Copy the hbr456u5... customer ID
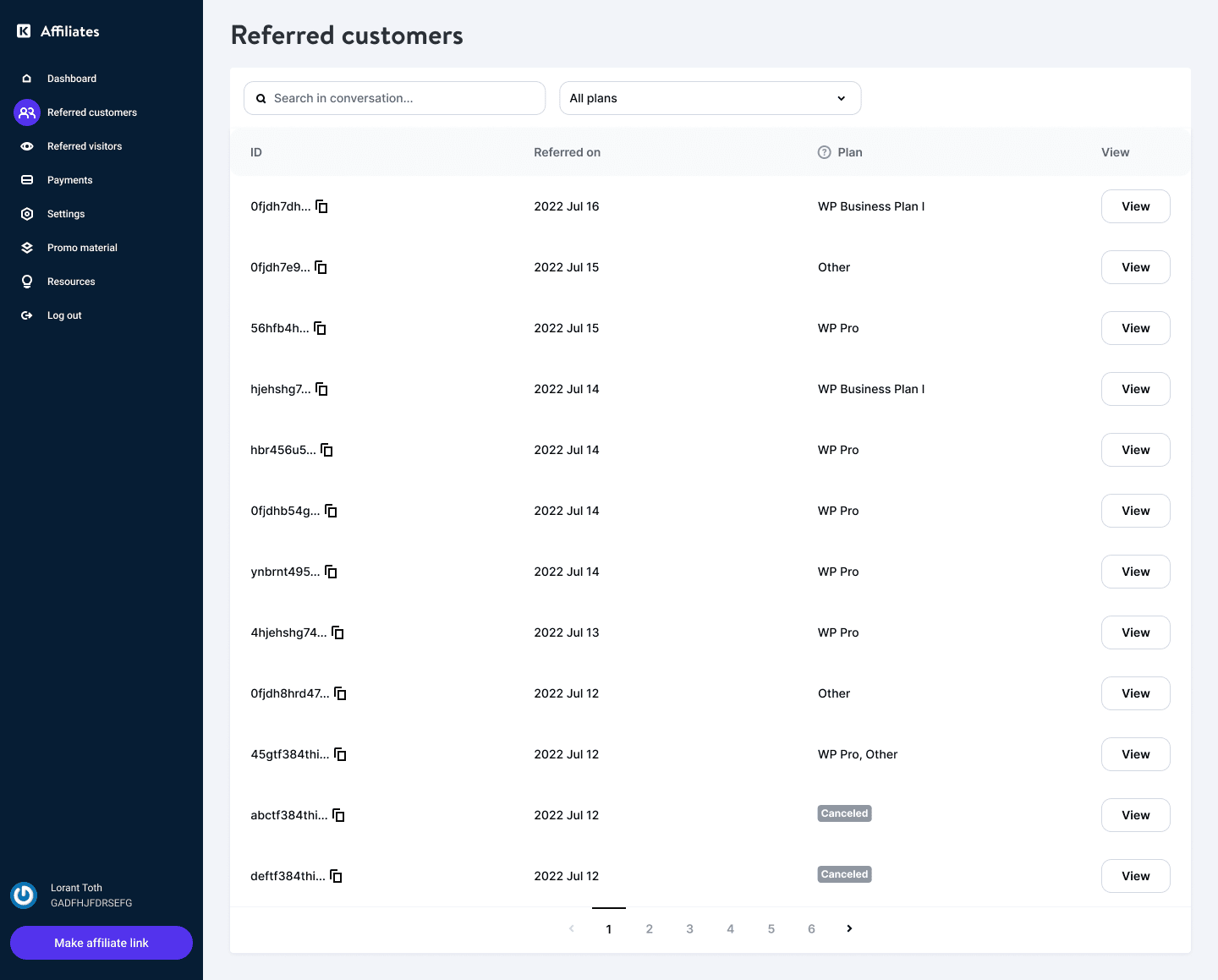 [326, 450]
